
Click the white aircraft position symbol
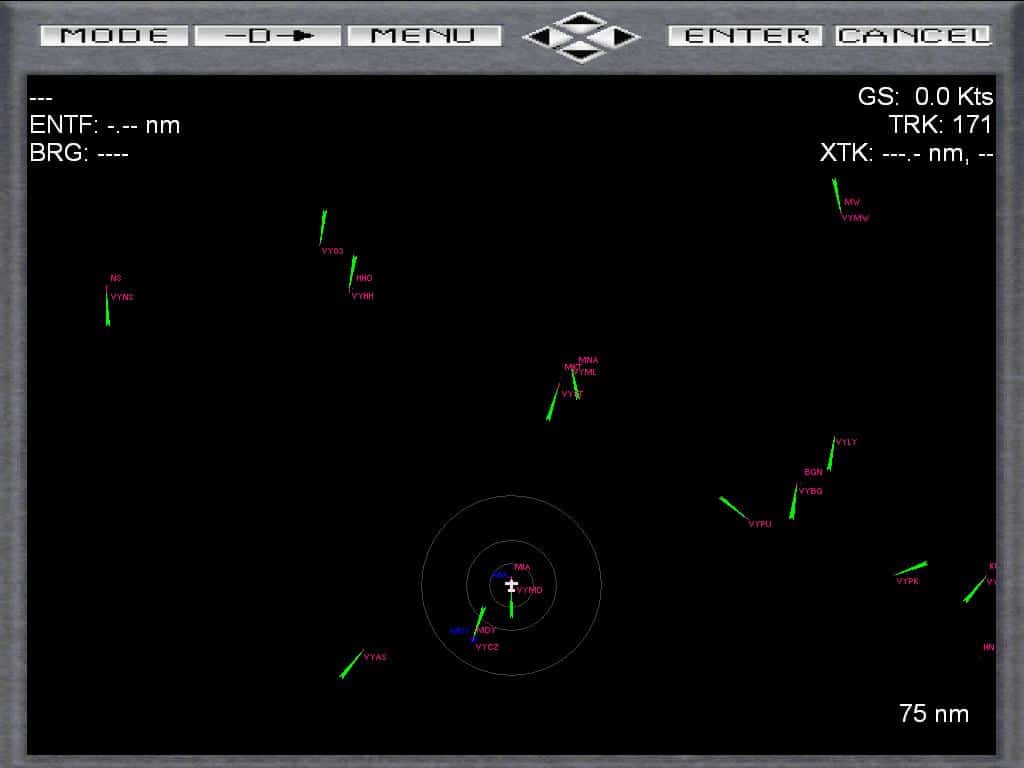pos(511,585)
